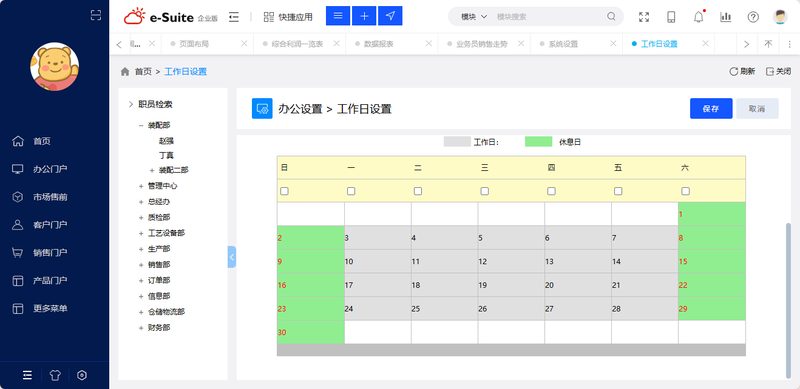Click the 关闭 close page button
Viewport: 800px width, 389px height.
(x=779, y=71)
